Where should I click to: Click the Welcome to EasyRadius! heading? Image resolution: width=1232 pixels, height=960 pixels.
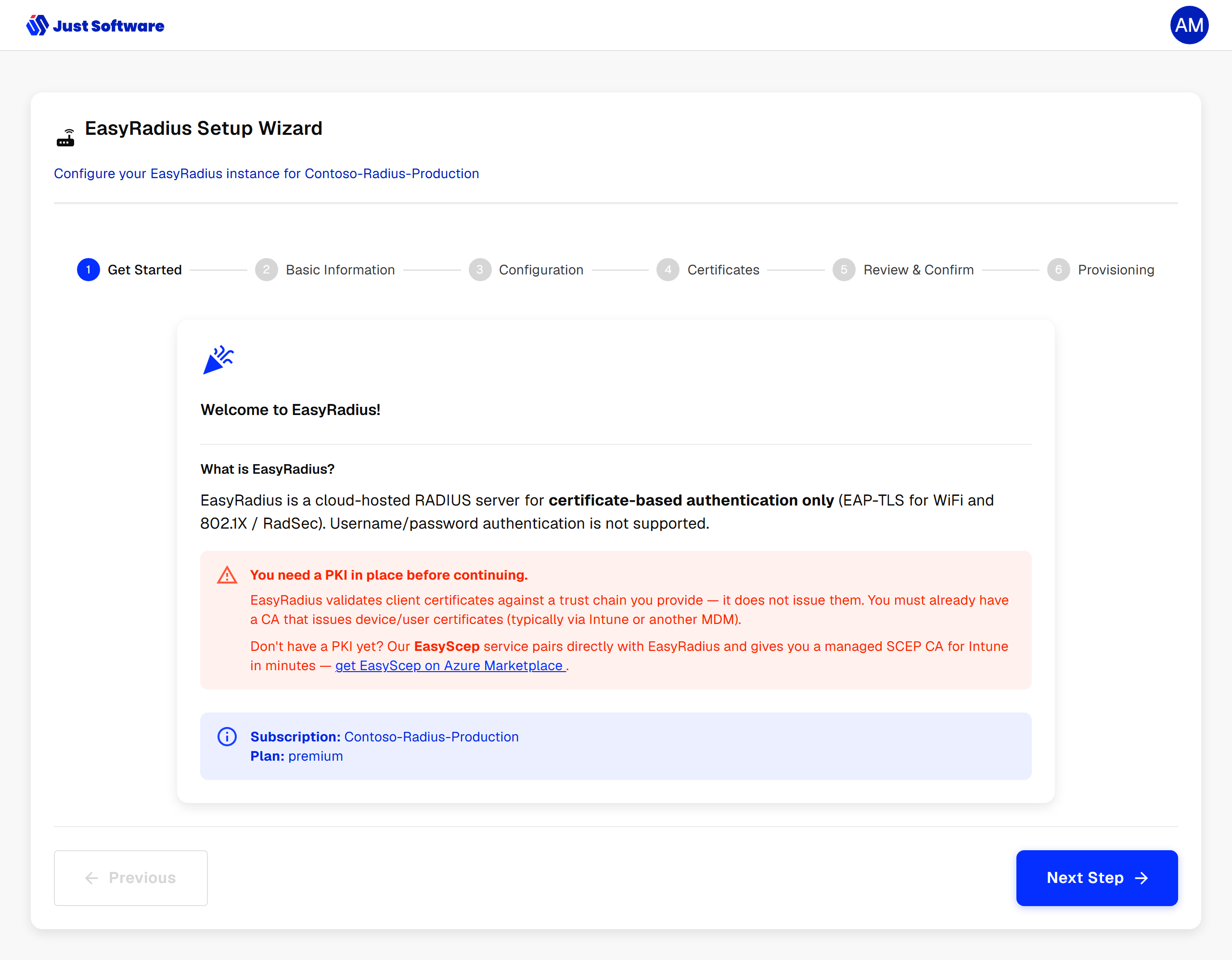tap(291, 410)
